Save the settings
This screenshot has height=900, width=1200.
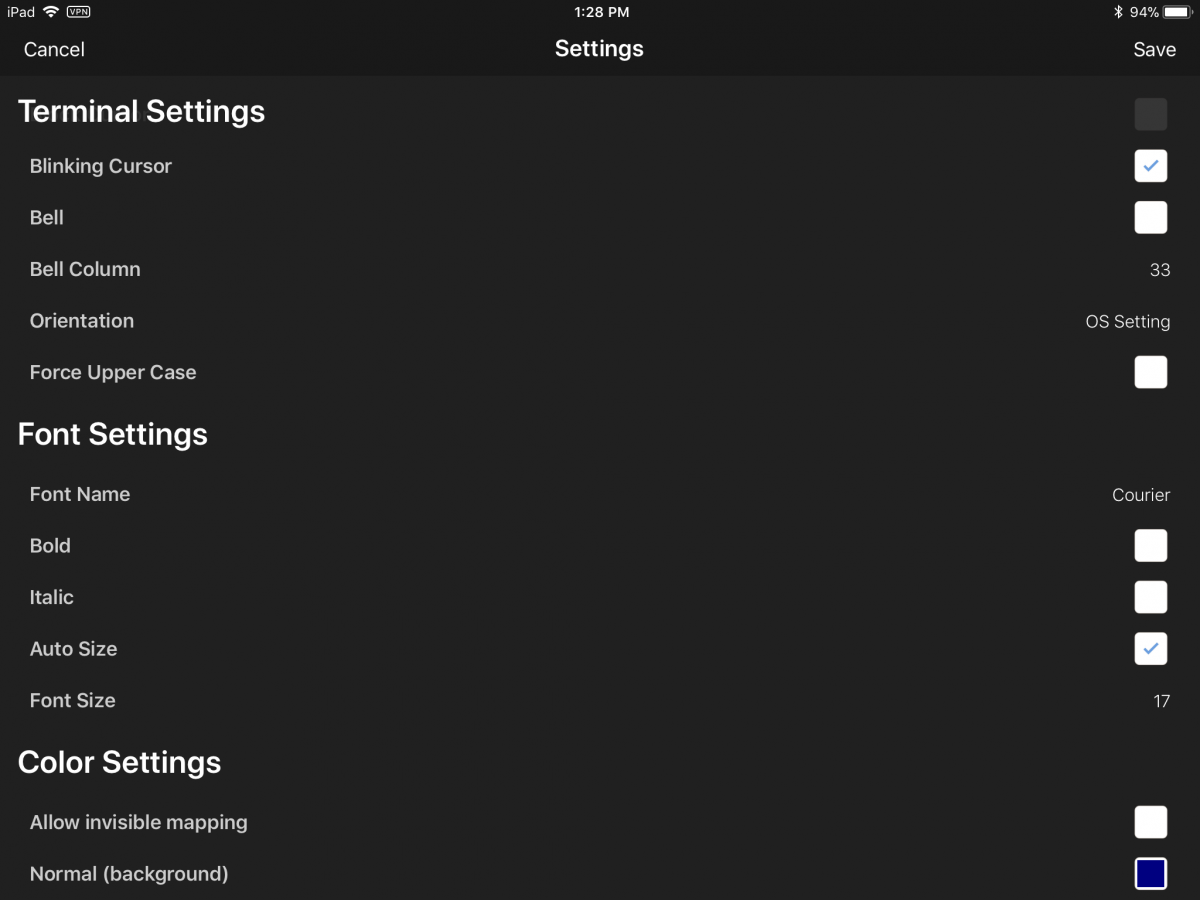1154,49
